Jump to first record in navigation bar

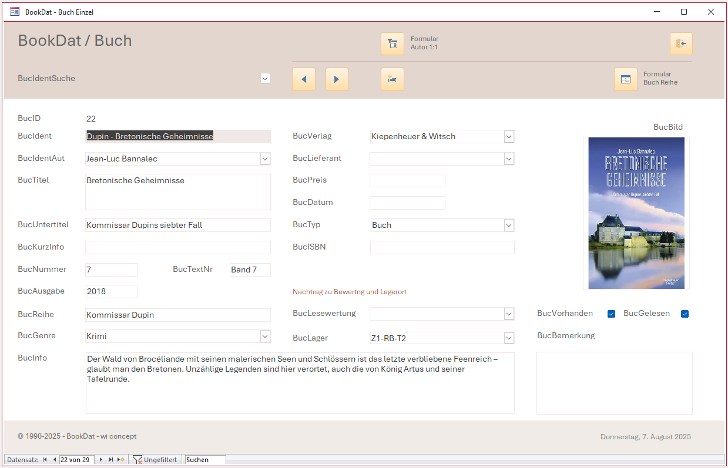click(44, 460)
